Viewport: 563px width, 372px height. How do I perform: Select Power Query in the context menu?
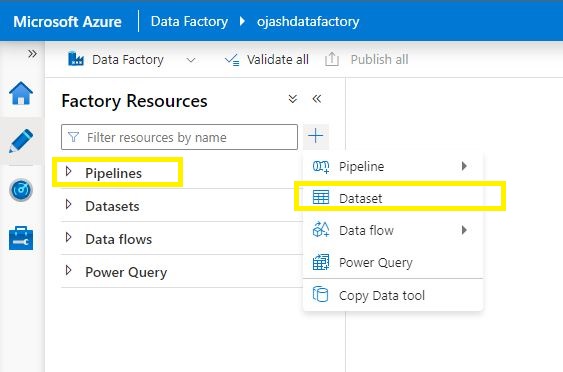point(393,262)
